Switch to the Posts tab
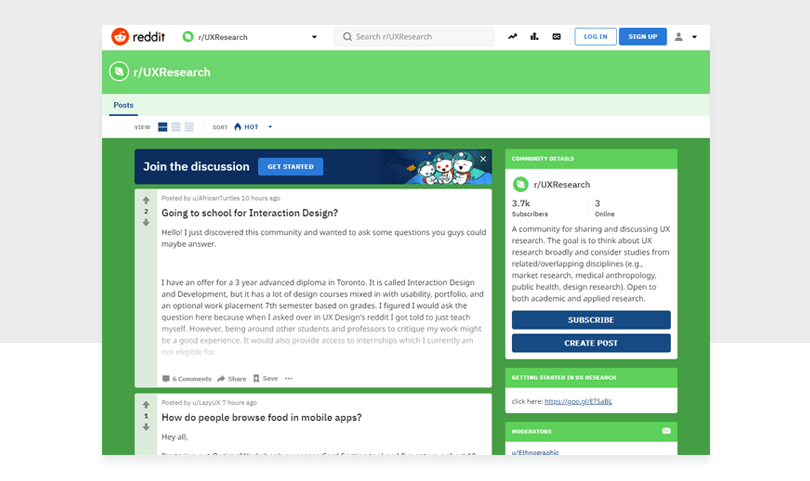This screenshot has height=481, width=810. coord(123,105)
